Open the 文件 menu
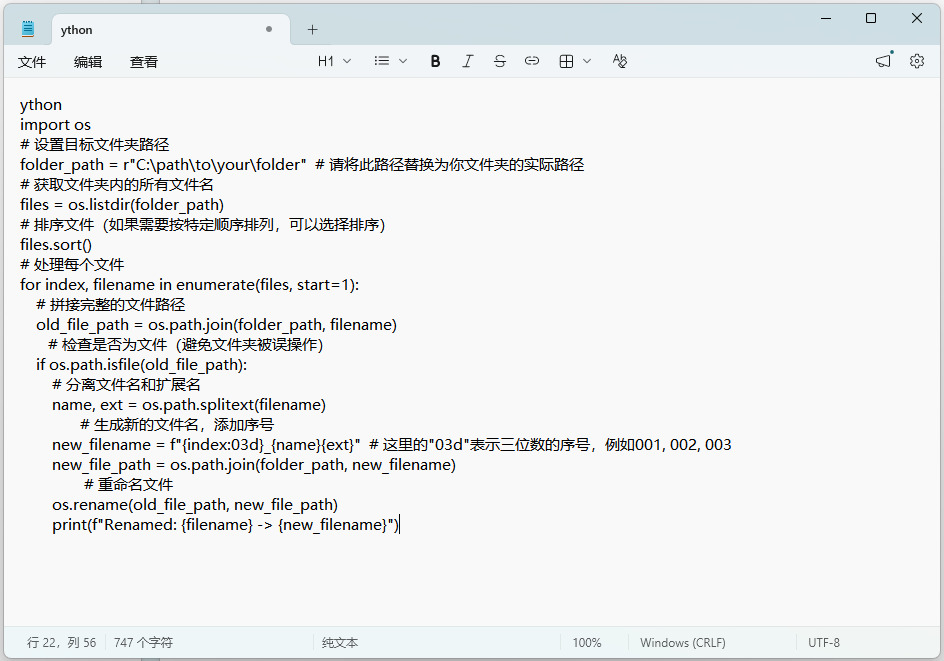The image size is (944, 661). (x=32, y=61)
